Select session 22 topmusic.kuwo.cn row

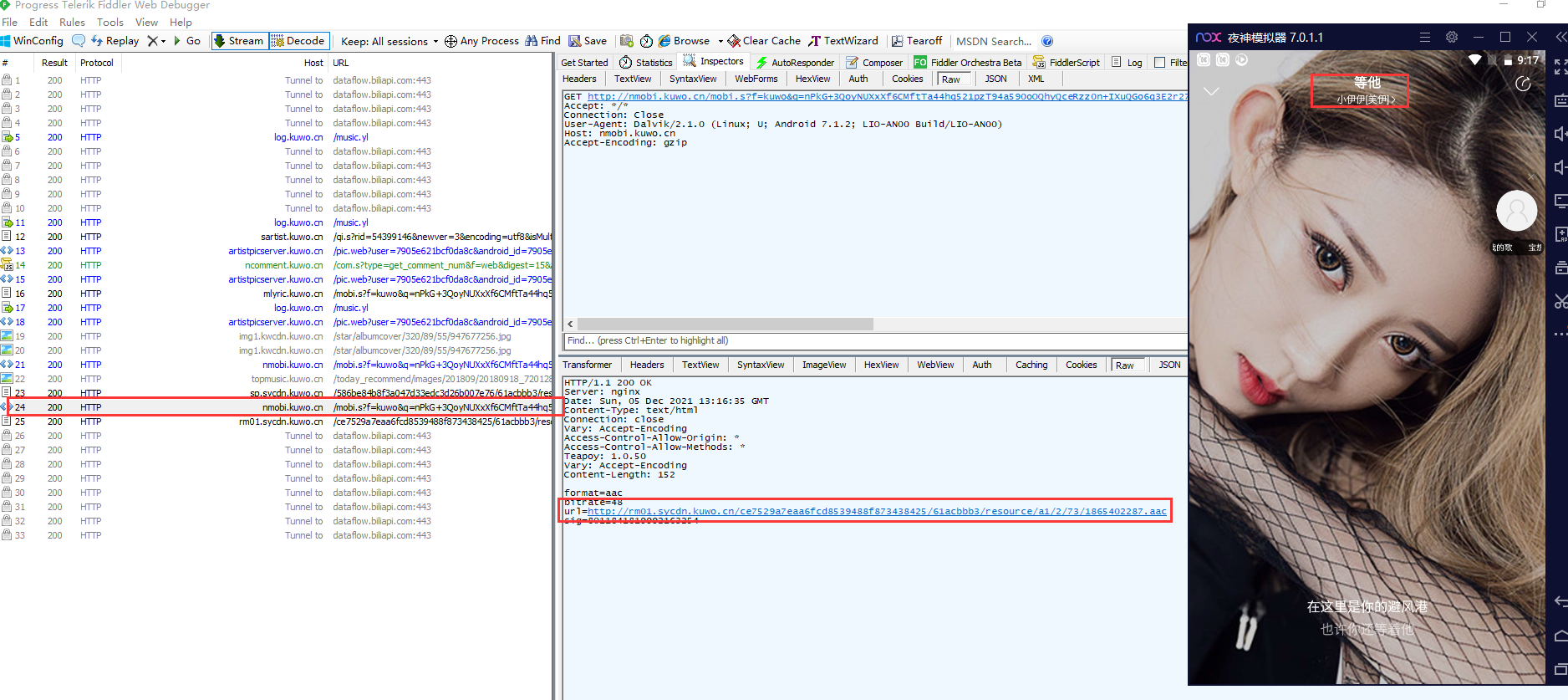pos(276,379)
